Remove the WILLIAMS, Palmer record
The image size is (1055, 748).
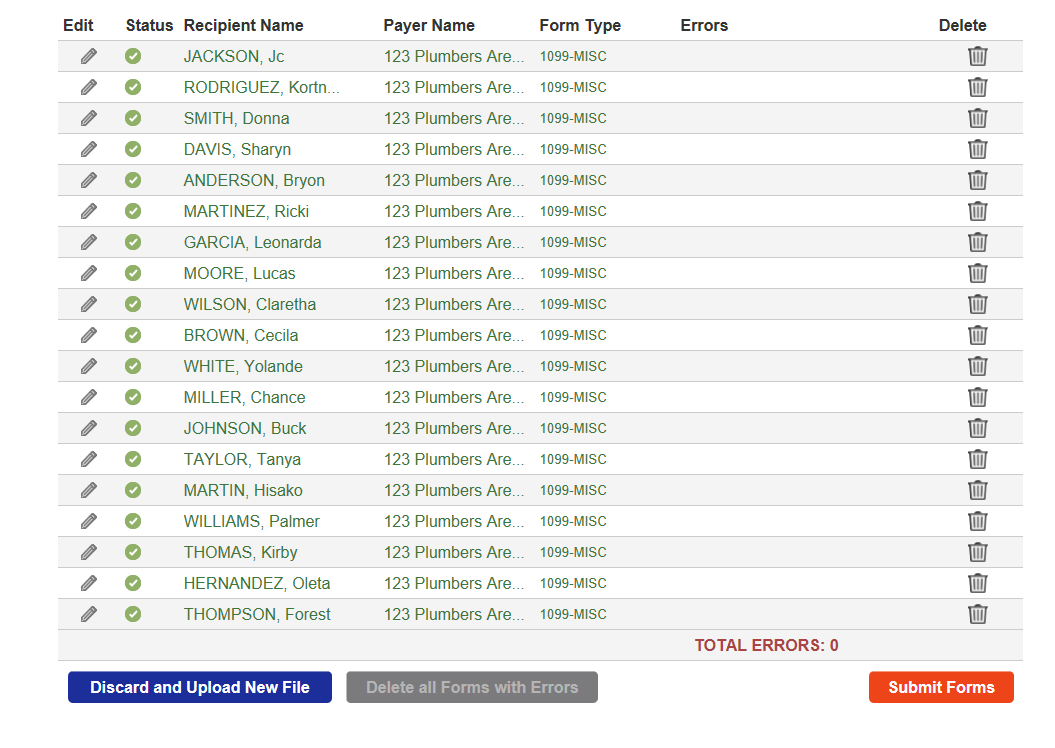coord(978,521)
